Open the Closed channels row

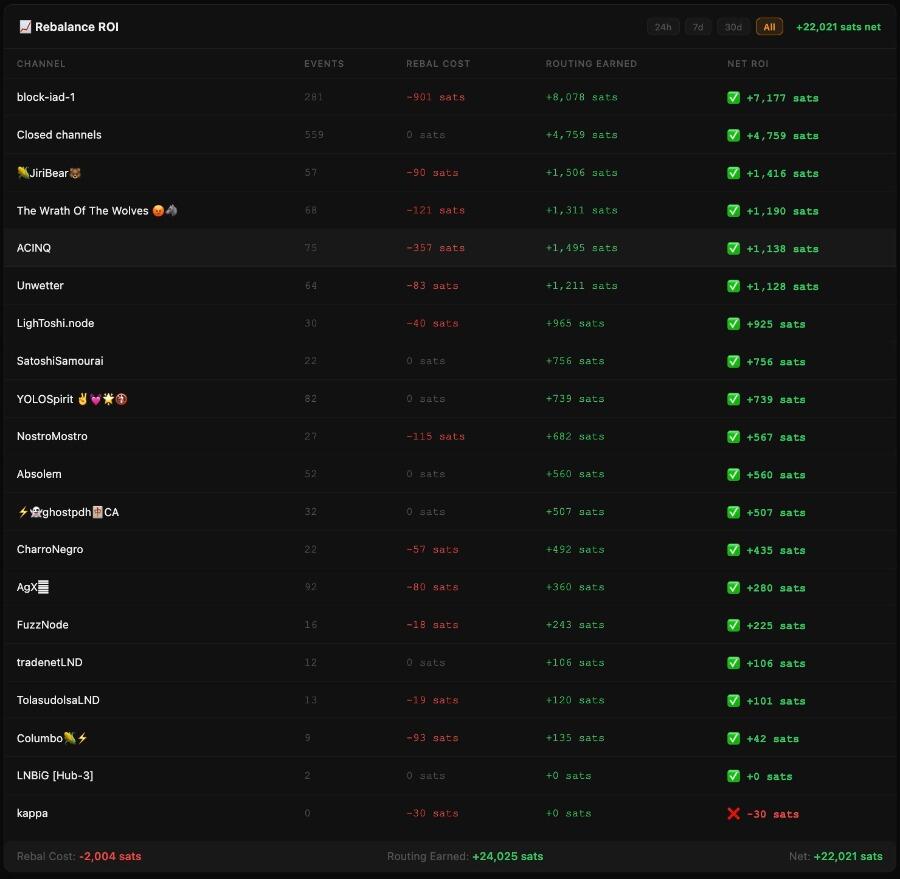tap(450, 135)
